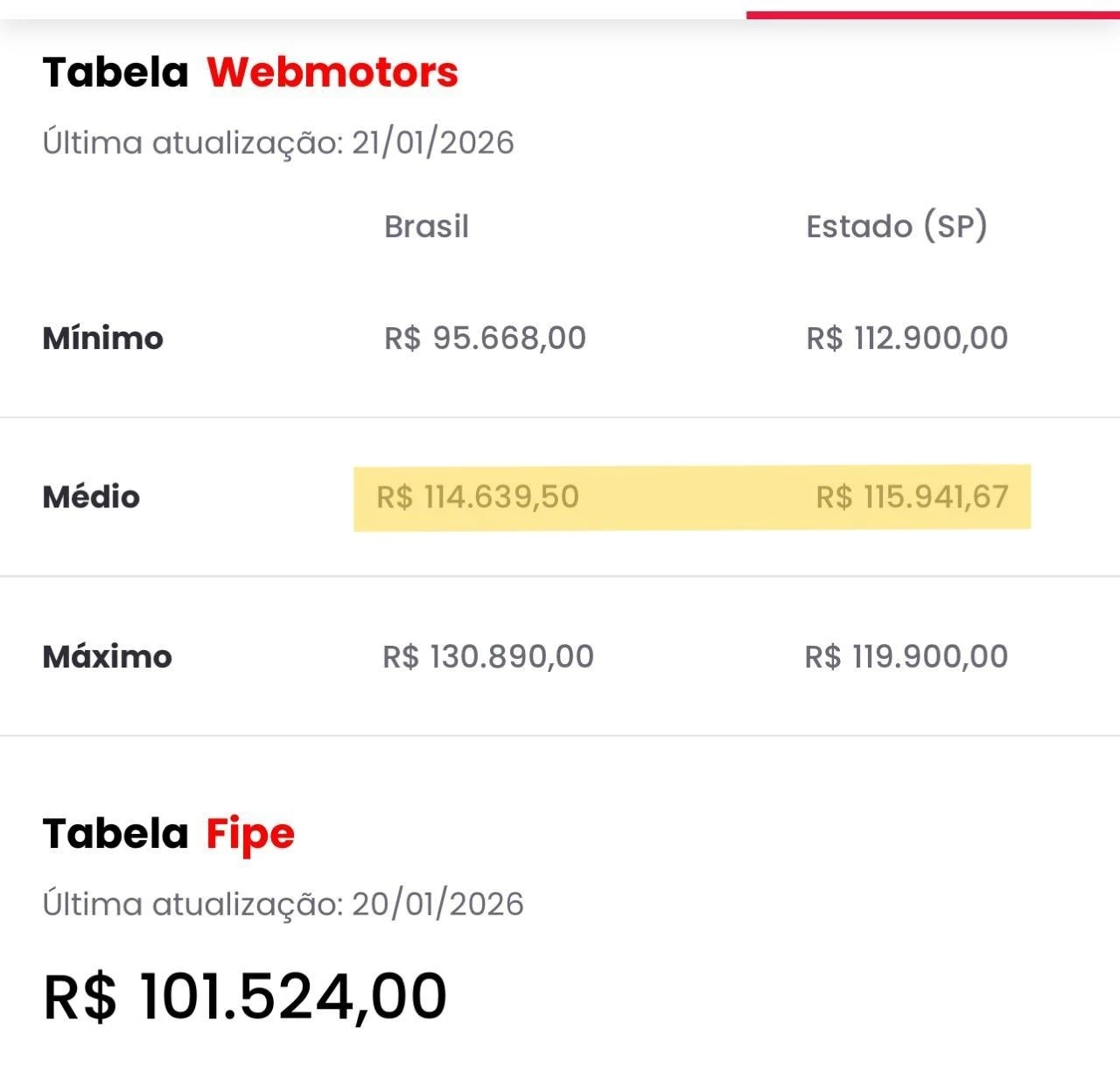Click the Médio row label
The image size is (1120, 1092).
(91, 497)
